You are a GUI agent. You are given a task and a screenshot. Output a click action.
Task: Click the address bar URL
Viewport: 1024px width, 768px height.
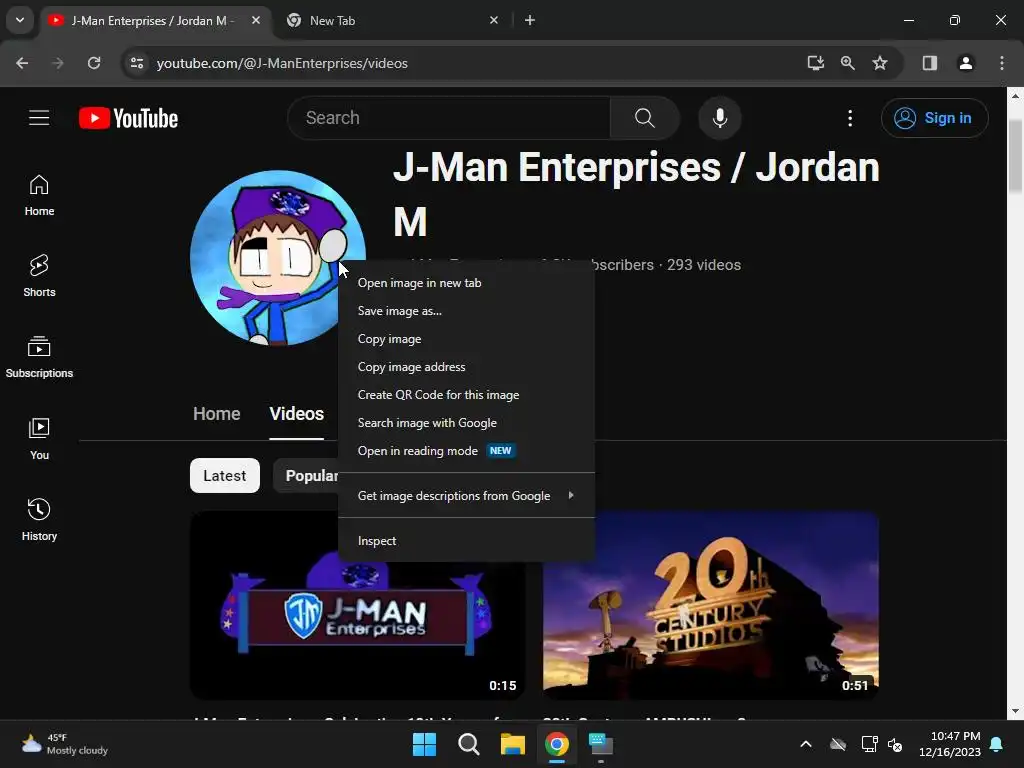pyautogui.click(x=282, y=63)
